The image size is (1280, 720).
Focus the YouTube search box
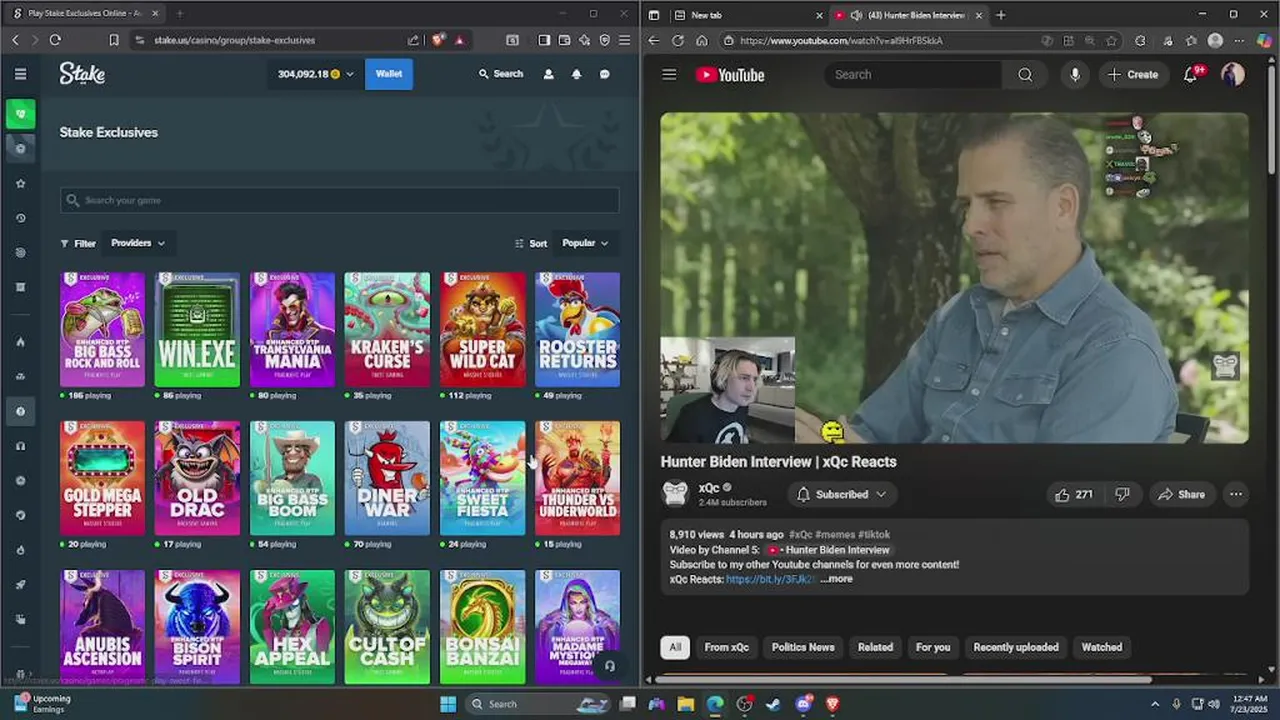[913, 74]
